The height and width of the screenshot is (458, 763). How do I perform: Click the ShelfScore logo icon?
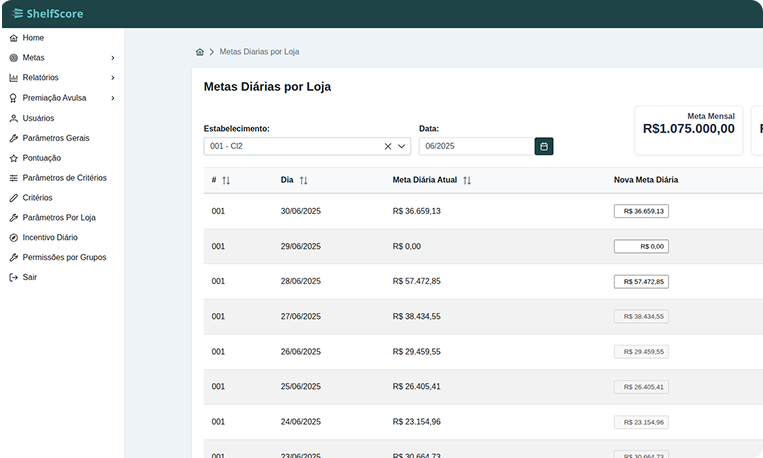click(17, 14)
